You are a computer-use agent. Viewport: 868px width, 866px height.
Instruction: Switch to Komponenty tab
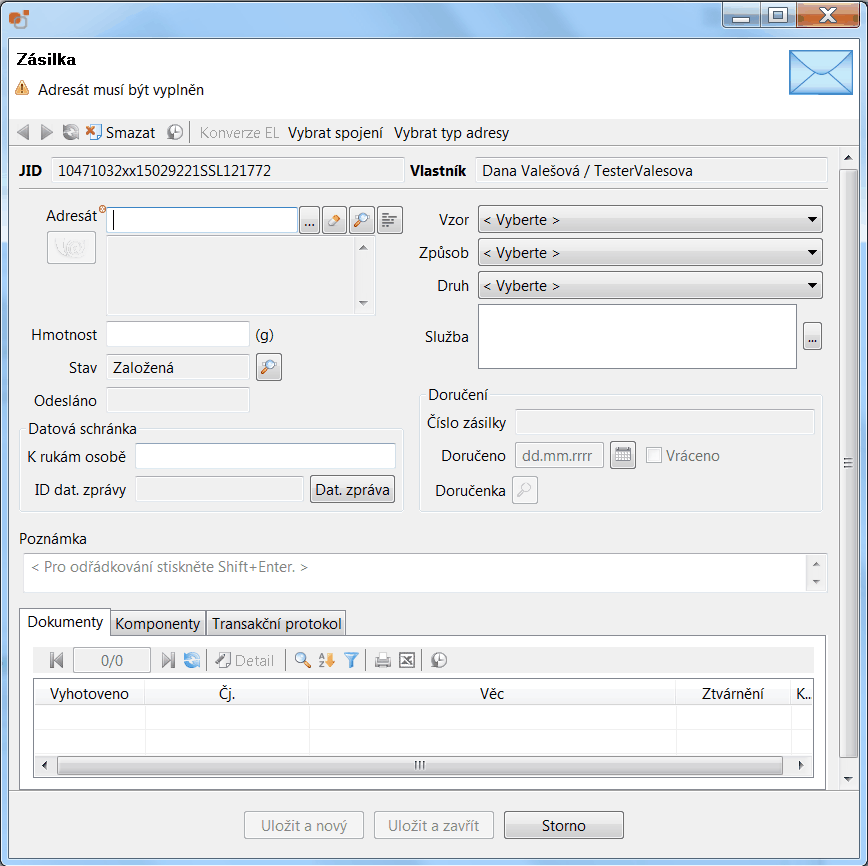158,623
